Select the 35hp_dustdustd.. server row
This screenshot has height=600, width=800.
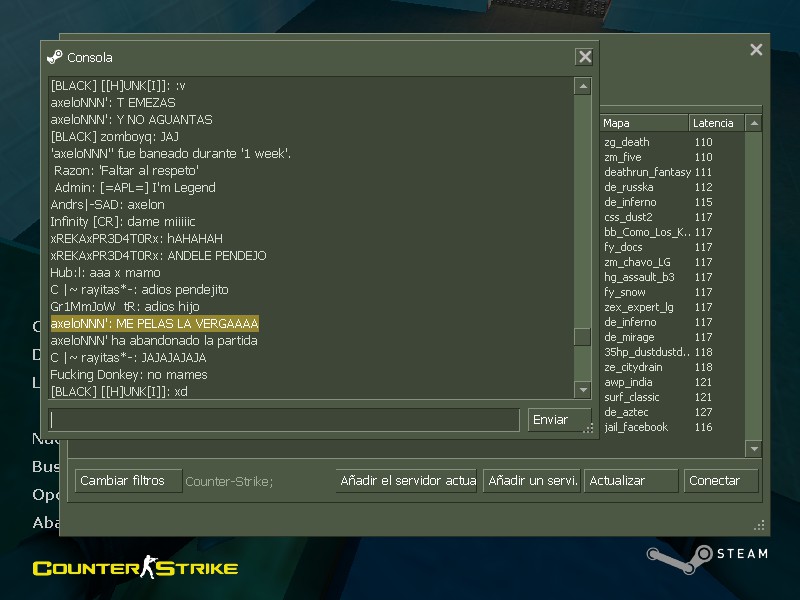pos(672,352)
